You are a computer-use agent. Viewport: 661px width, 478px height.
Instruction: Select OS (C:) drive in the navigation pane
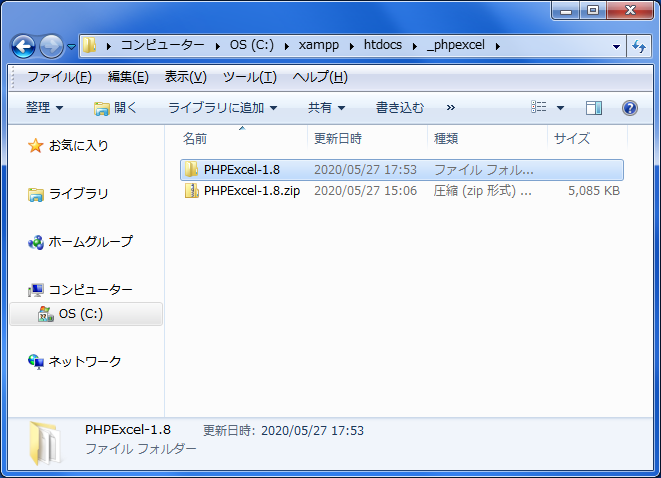pyautogui.click(x=86, y=314)
